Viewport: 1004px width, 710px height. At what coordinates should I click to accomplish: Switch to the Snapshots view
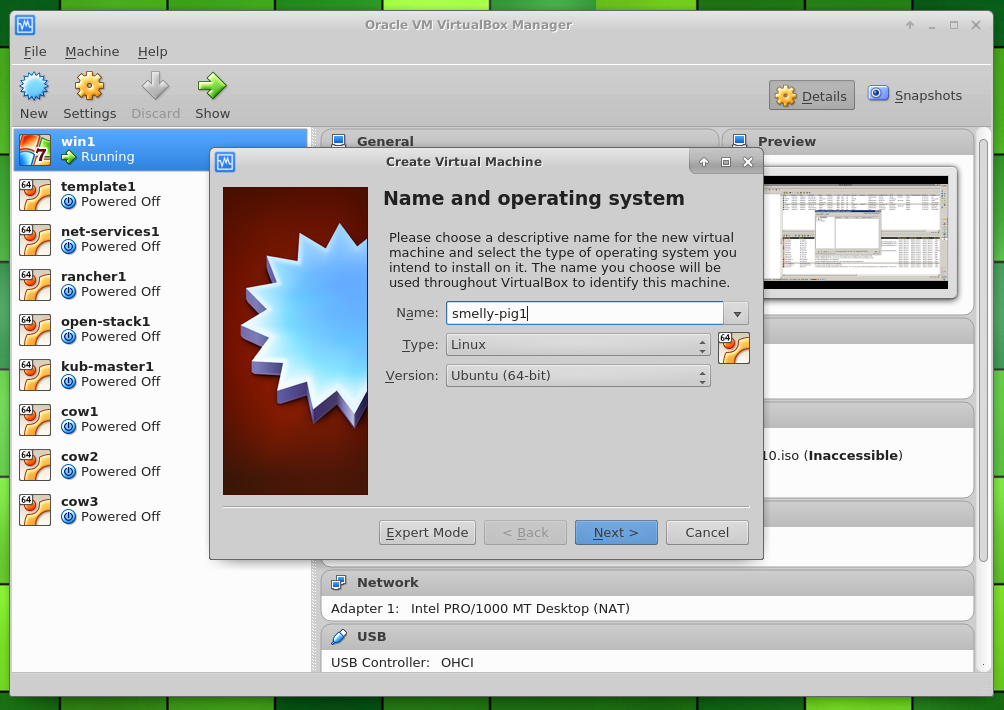pos(915,95)
